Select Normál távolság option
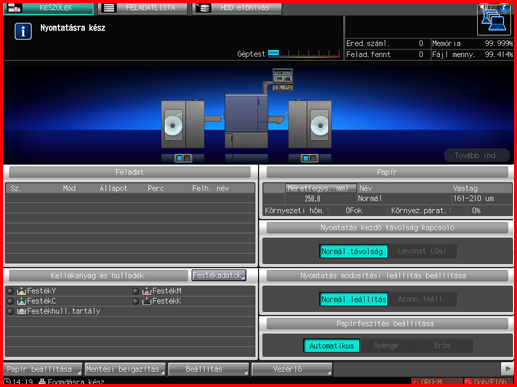Viewport: 517px width, 387px height. pyautogui.click(x=353, y=251)
